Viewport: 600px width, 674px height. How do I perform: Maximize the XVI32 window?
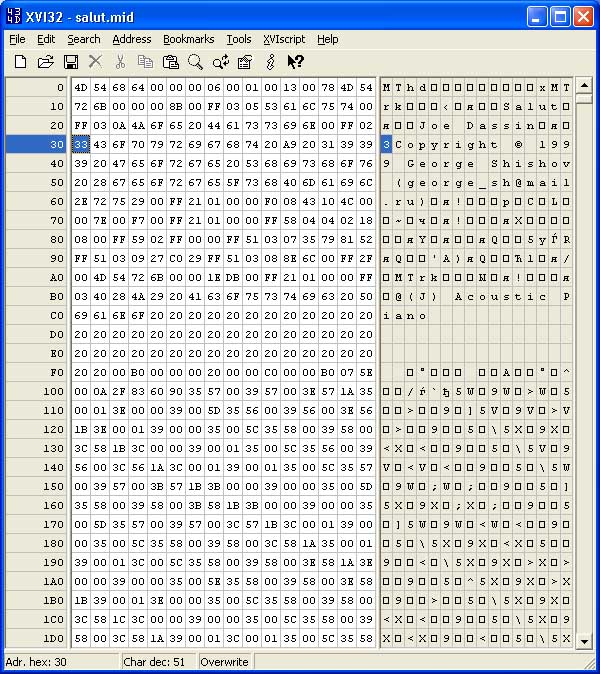(x=560, y=17)
